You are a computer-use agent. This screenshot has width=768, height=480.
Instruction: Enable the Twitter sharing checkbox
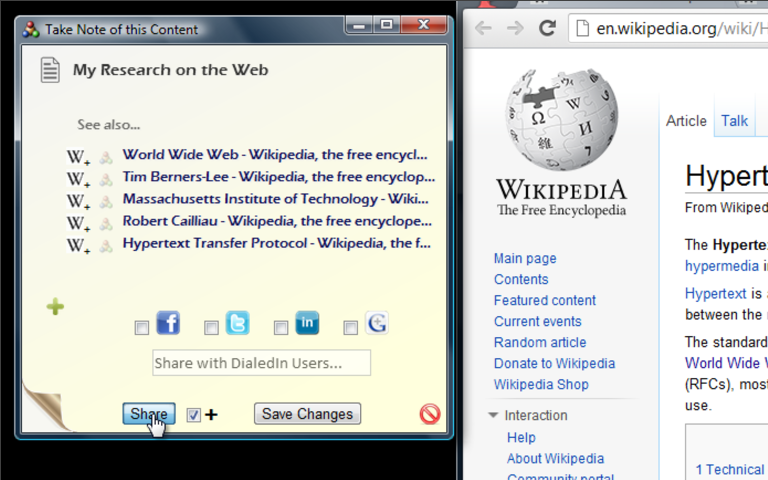[211, 328]
